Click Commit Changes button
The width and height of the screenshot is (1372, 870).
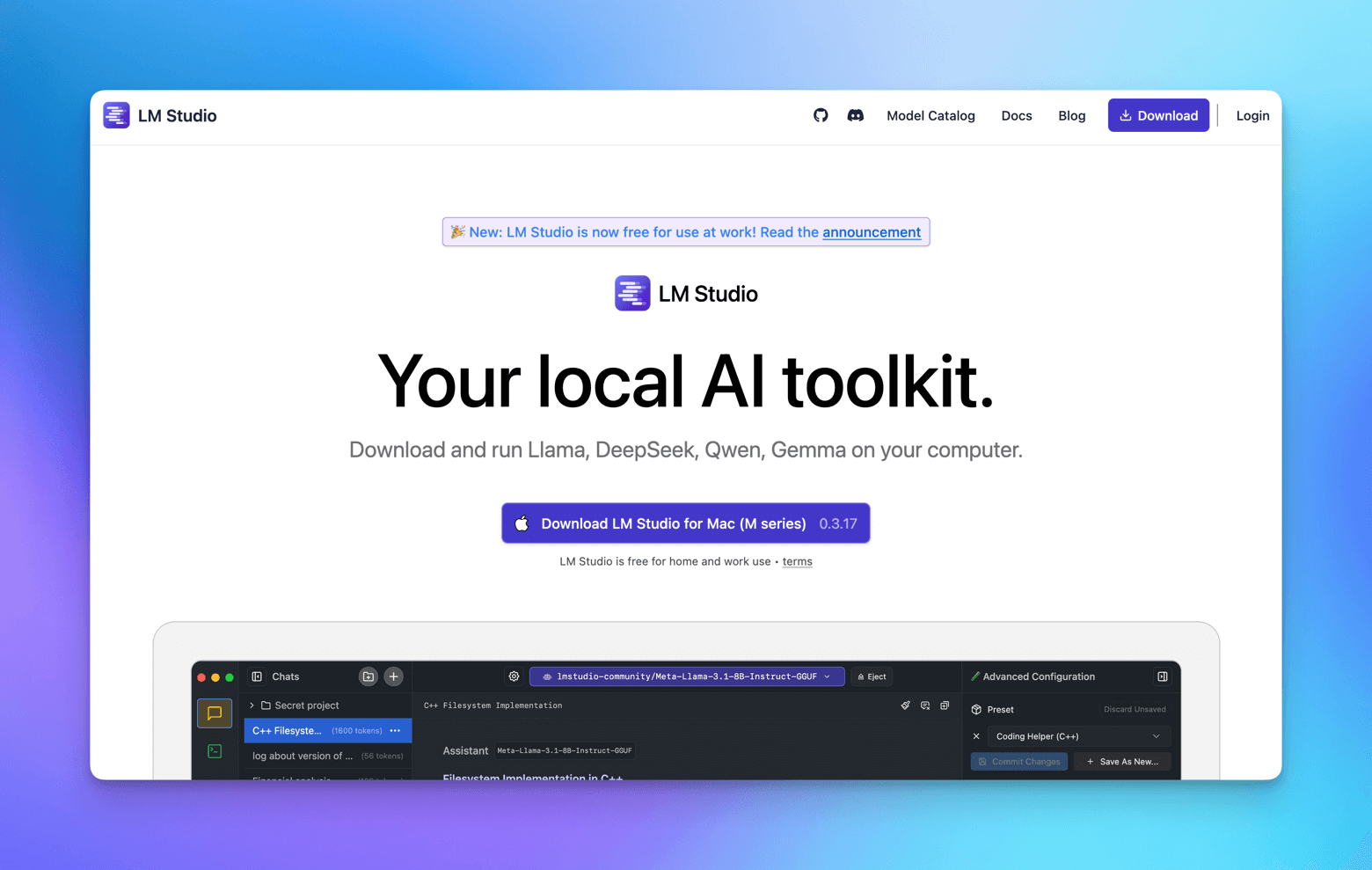(x=1019, y=762)
